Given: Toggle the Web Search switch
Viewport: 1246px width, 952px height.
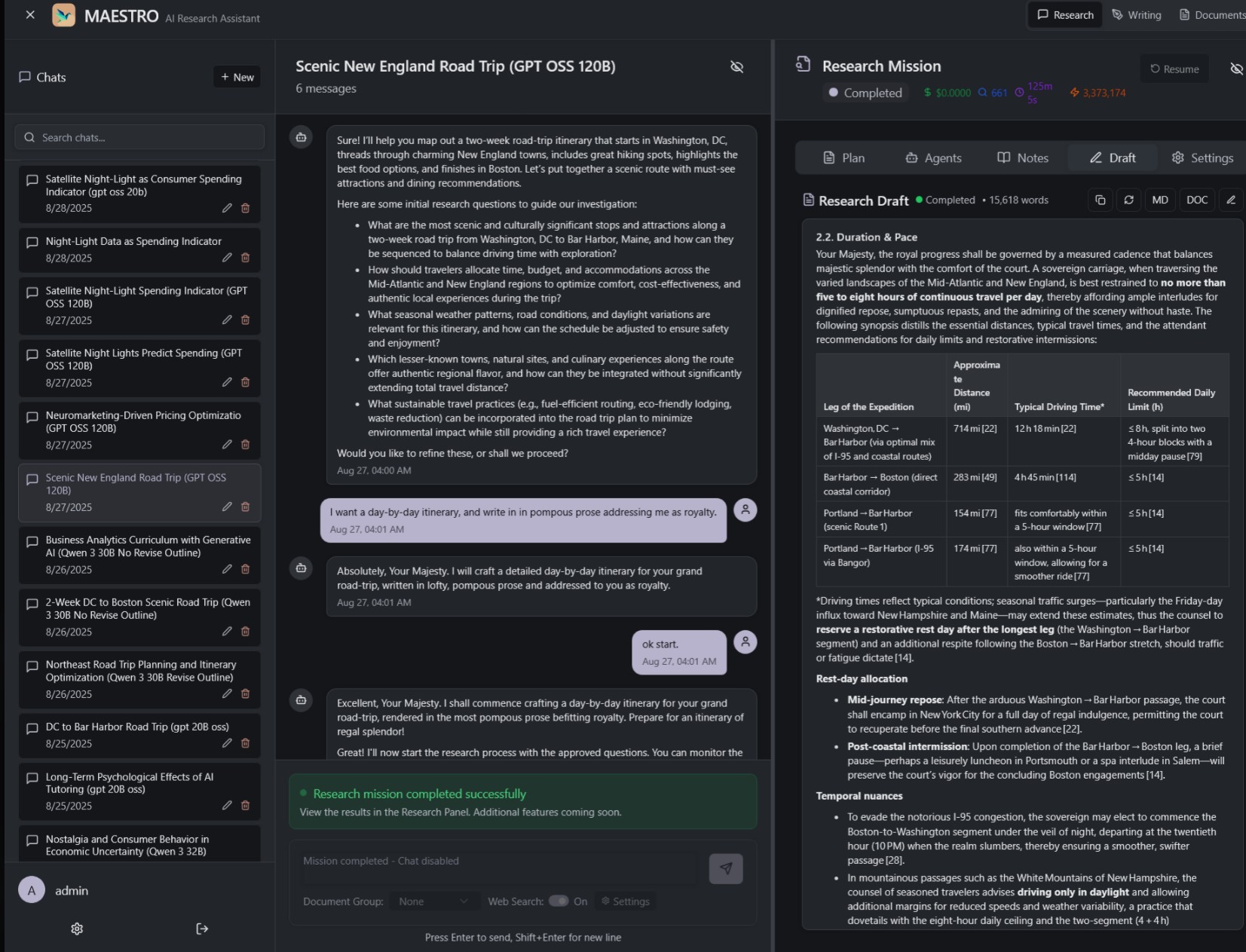Looking at the screenshot, I should click(559, 901).
